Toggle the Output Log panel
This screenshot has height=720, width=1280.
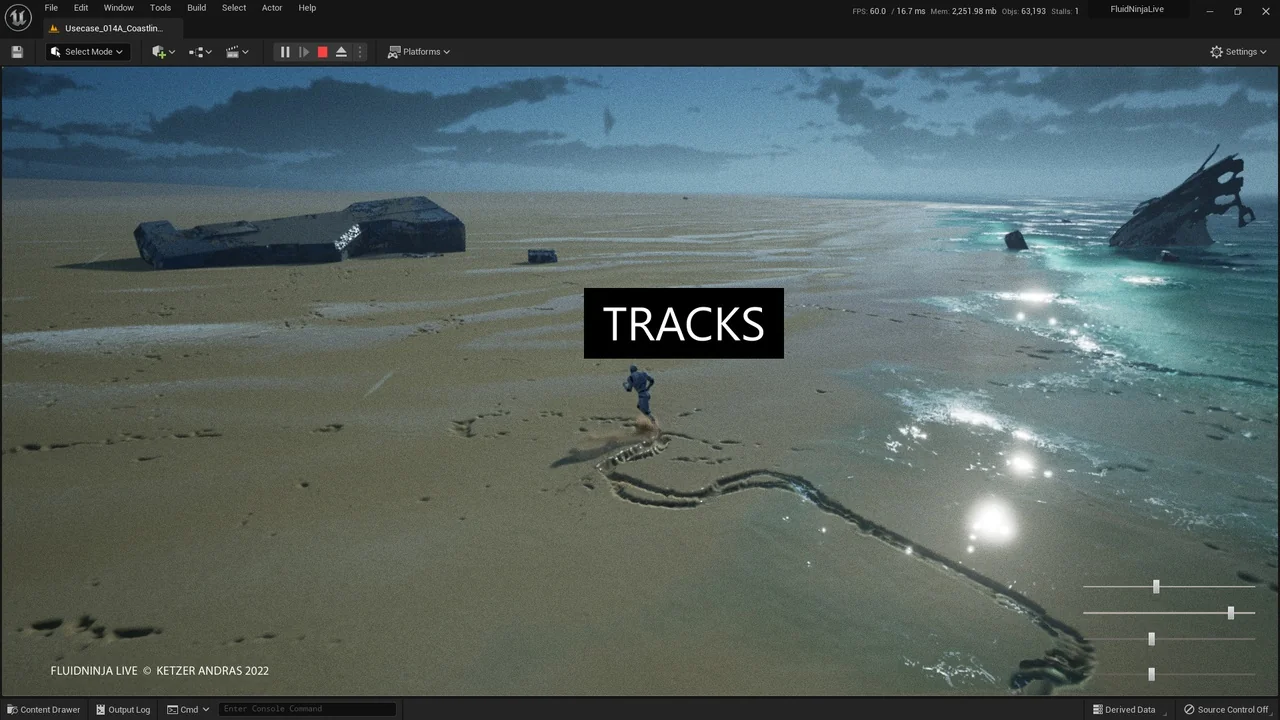tap(123, 709)
